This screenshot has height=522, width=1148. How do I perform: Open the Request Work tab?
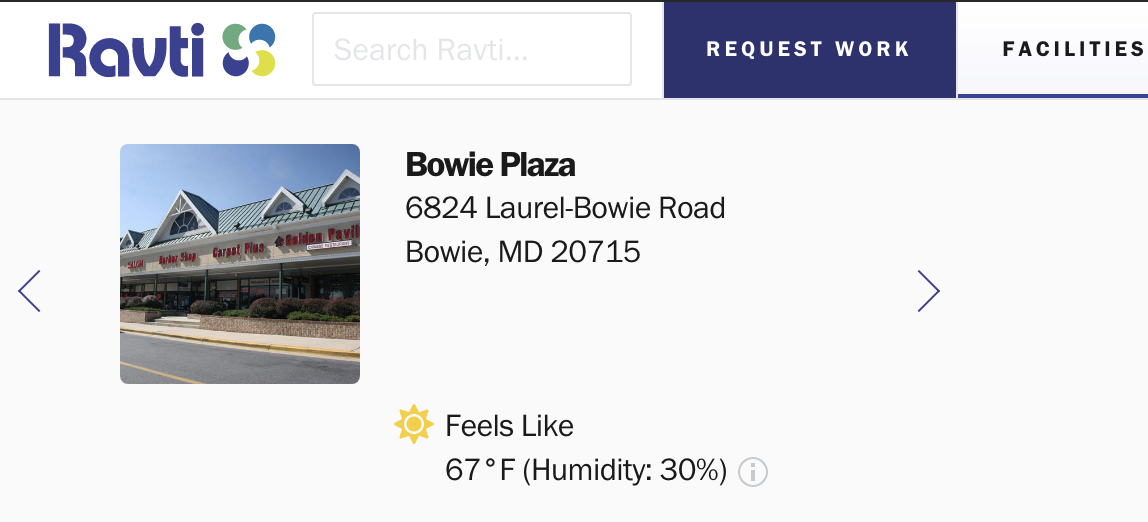[x=809, y=49]
